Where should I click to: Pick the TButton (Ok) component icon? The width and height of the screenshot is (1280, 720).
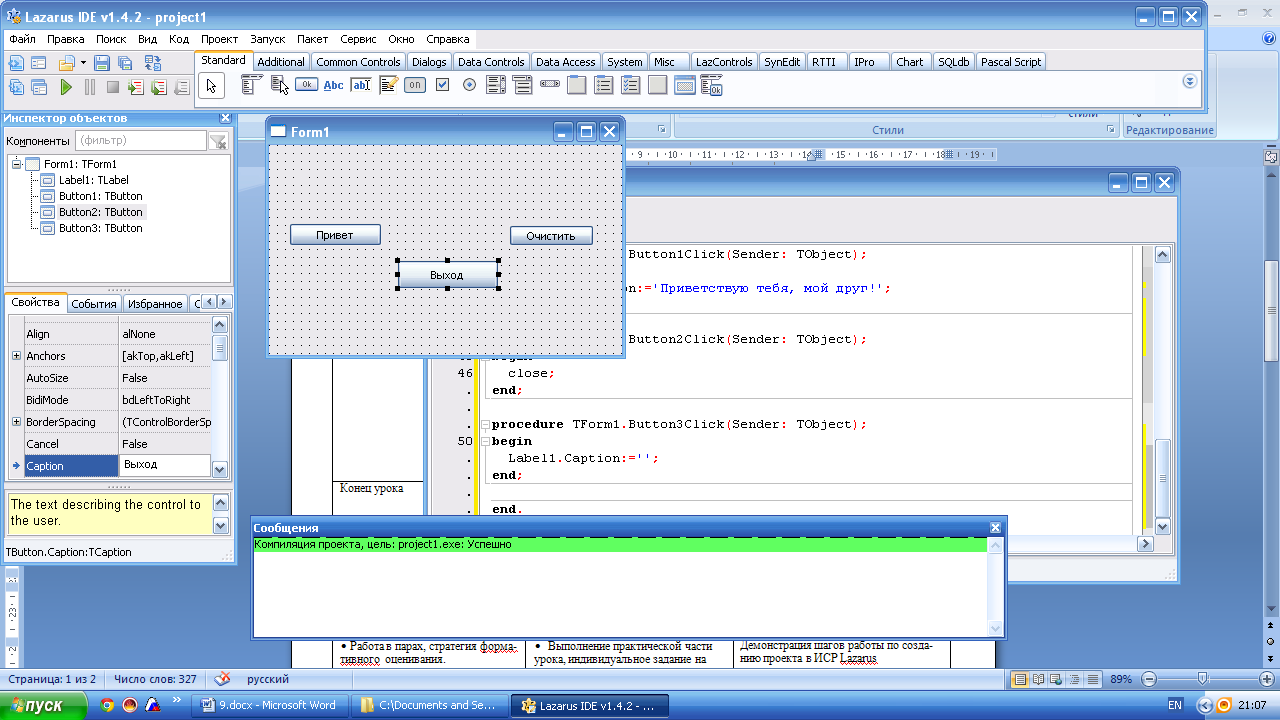pyautogui.click(x=306, y=85)
